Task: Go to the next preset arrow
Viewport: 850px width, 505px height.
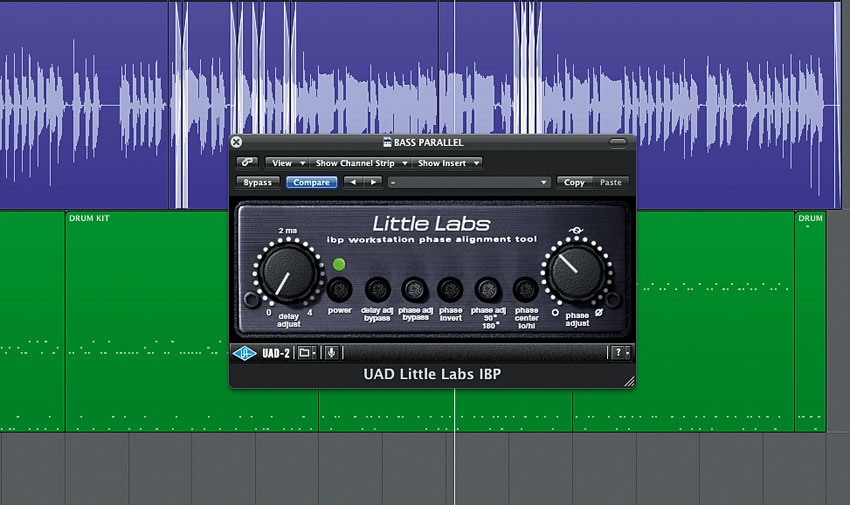Action: point(374,183)
